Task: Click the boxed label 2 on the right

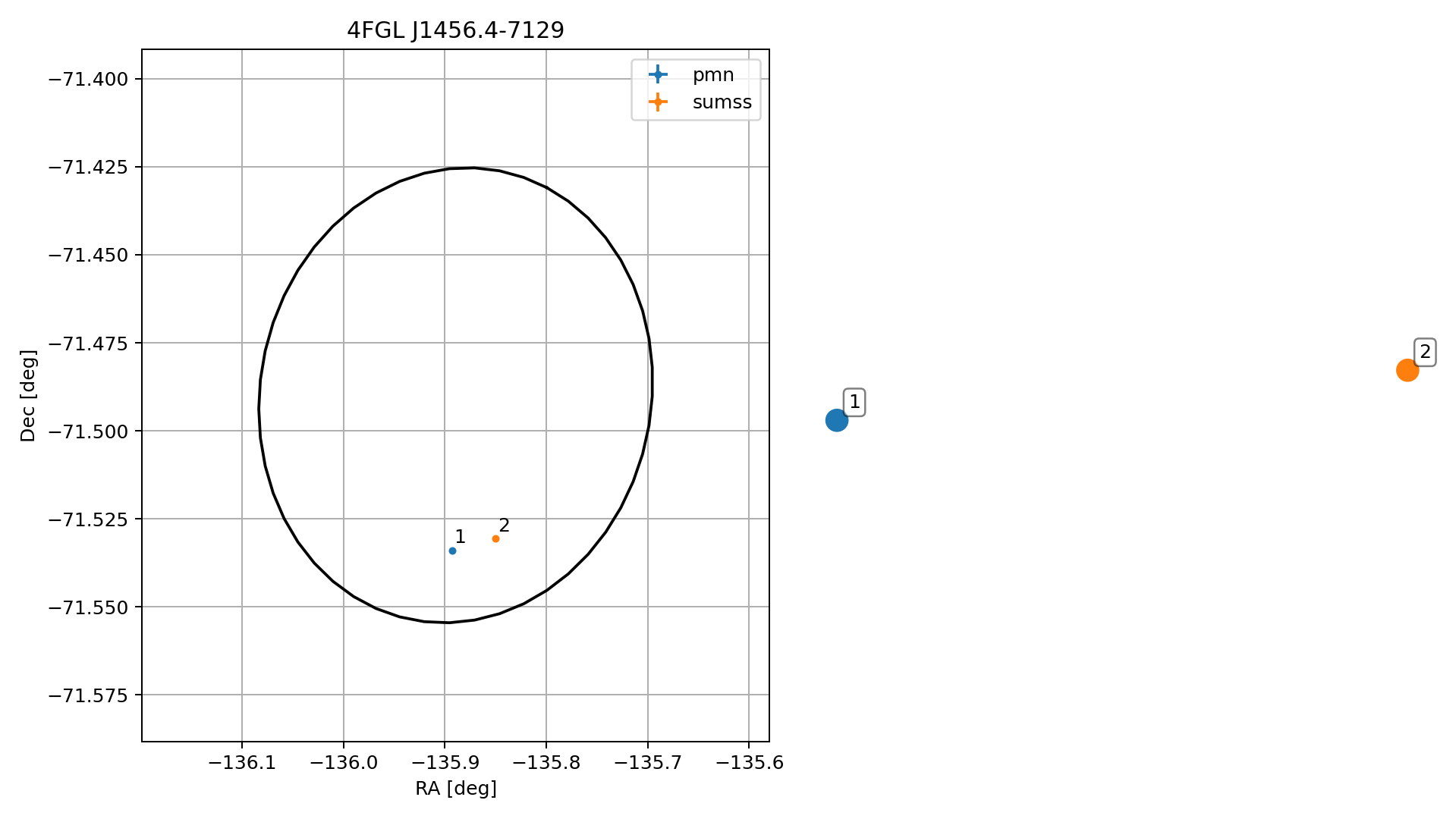Action: (1425, 352)
